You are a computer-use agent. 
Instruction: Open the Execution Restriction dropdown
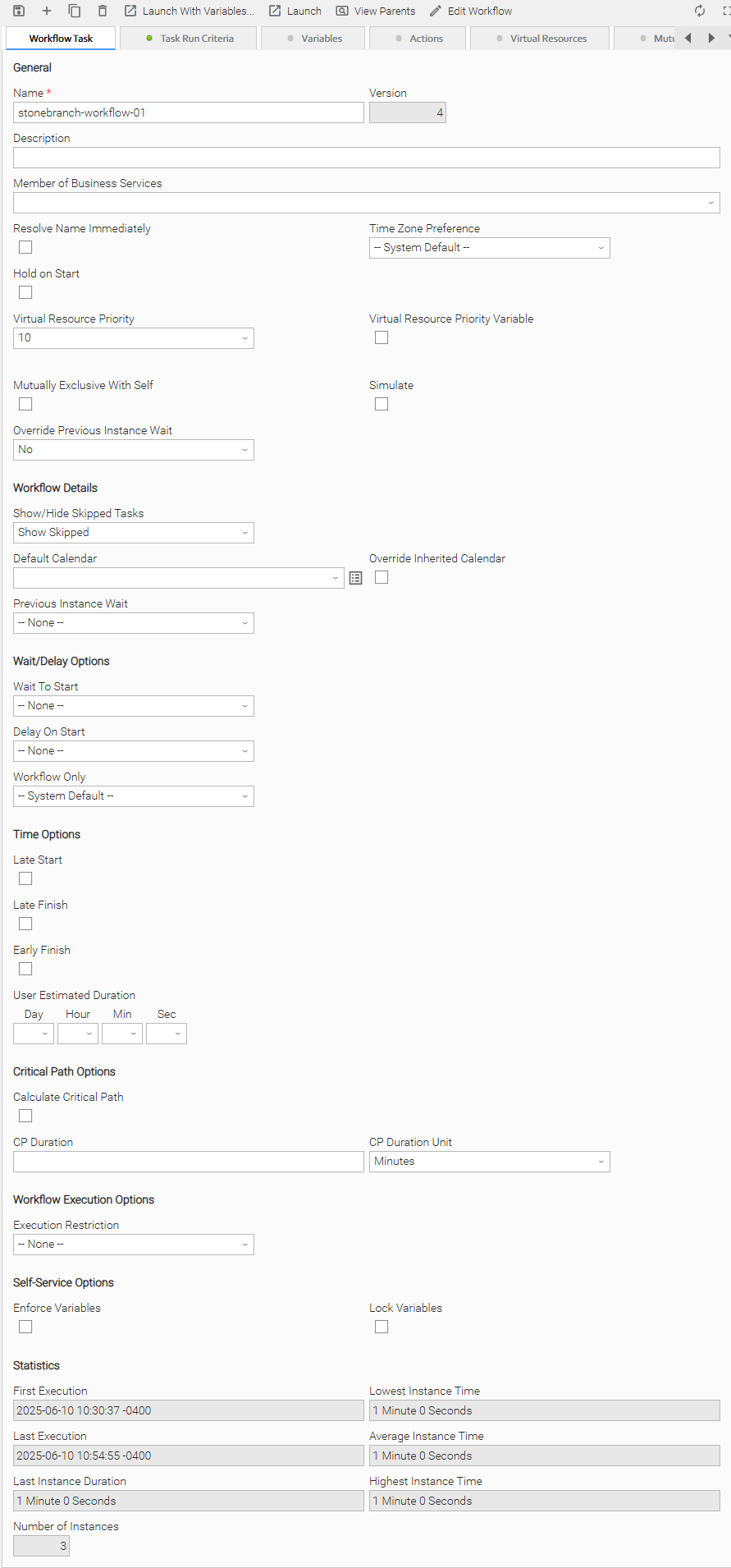coord(134,1245)
